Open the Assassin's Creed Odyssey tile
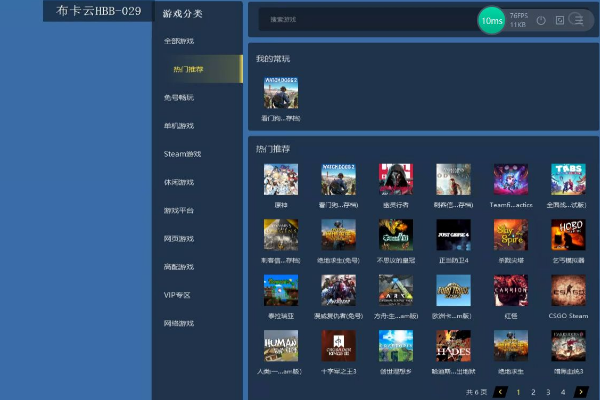Viewport: 600px width, 400px height. (453, 180)
